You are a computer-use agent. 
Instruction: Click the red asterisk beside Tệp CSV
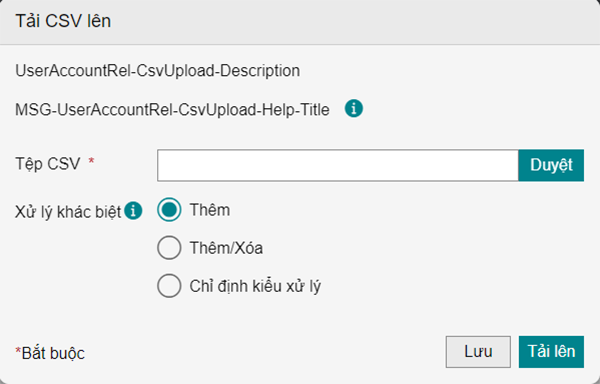91,161
